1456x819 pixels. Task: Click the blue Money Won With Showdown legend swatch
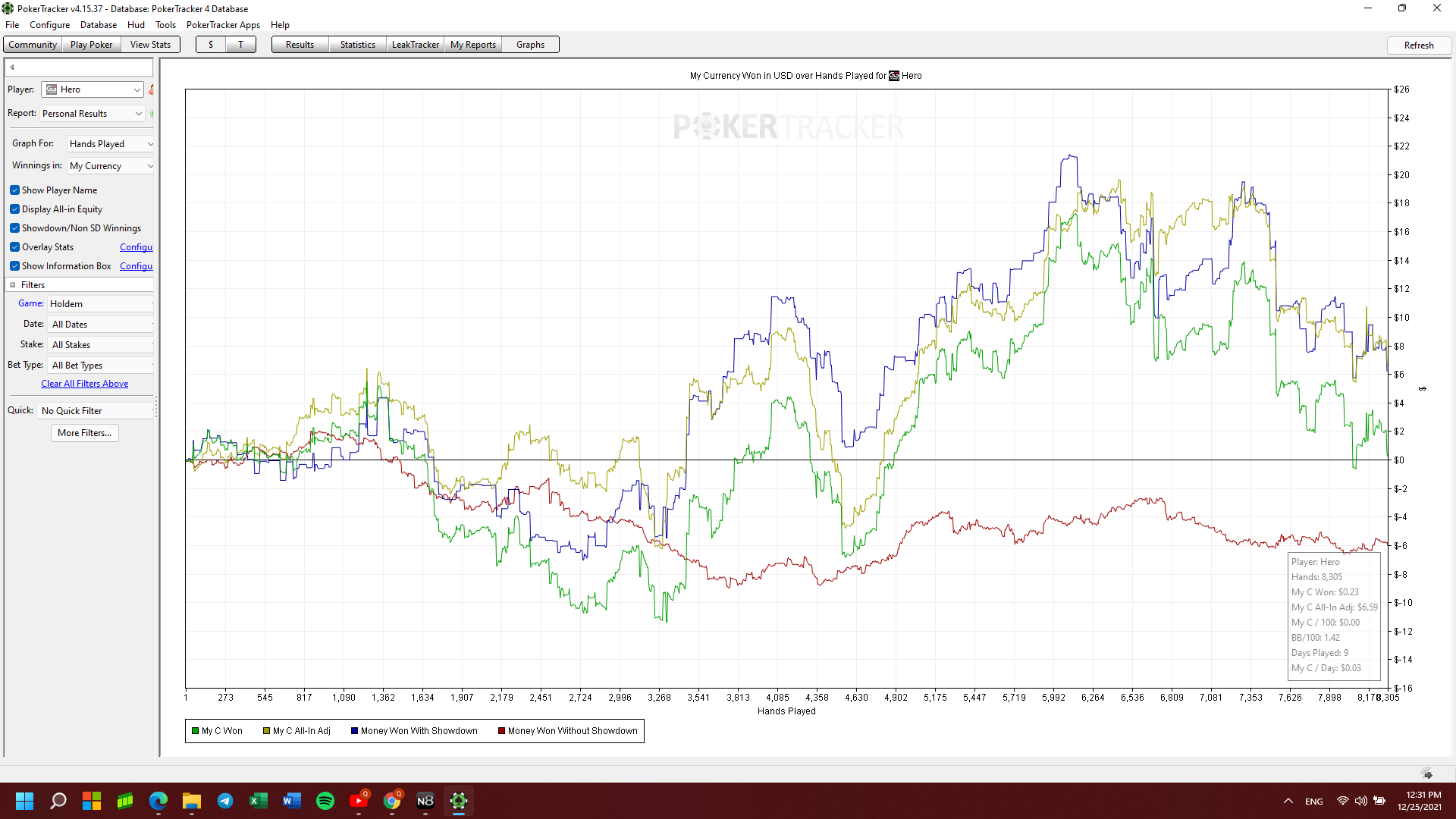[354, 731]
